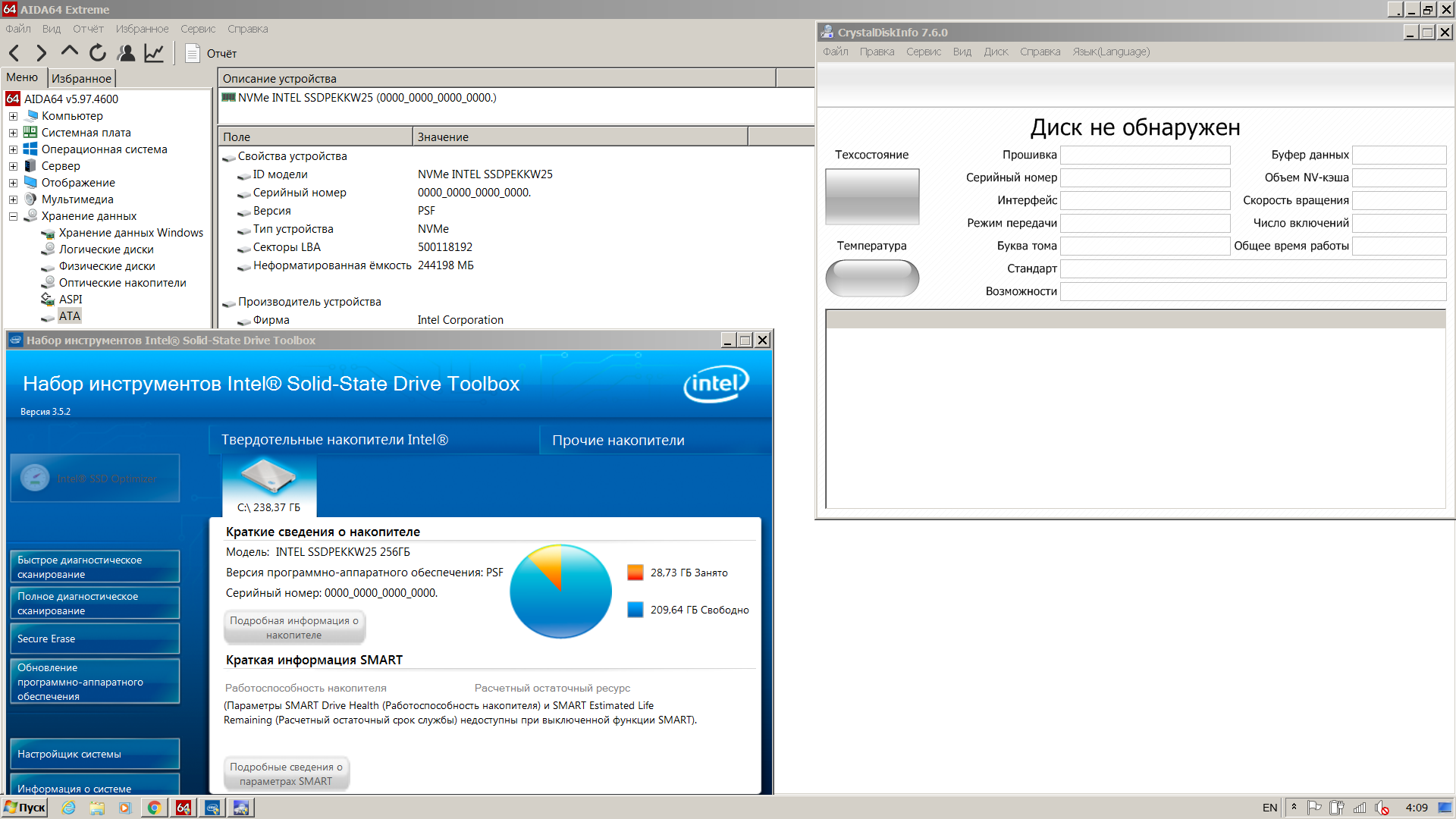Collapse the Хранение данных tree node
This screenshot has height=819, width=1456.
point(13,216)
